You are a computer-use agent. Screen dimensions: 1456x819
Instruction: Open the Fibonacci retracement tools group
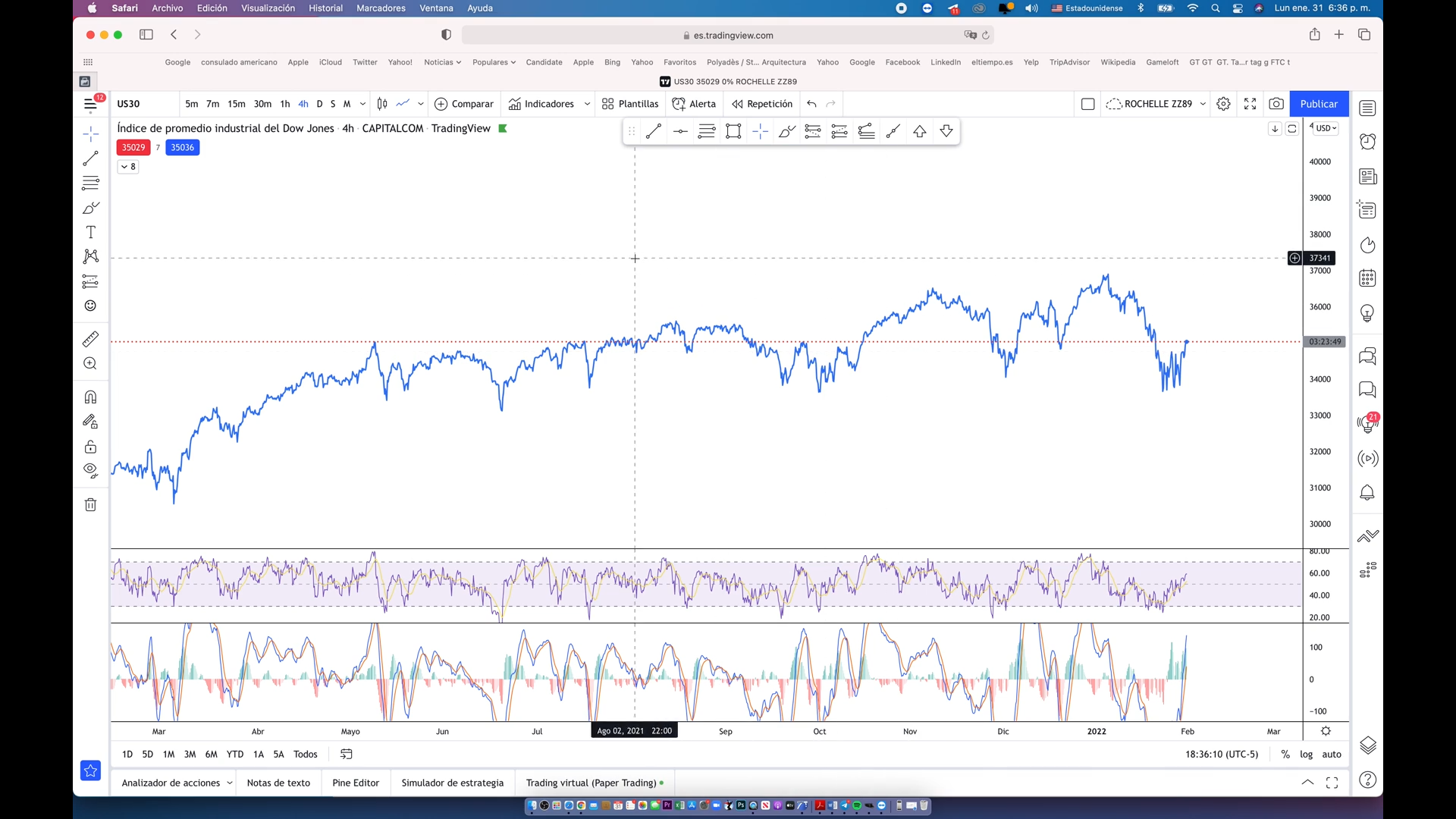click(90, 183)
